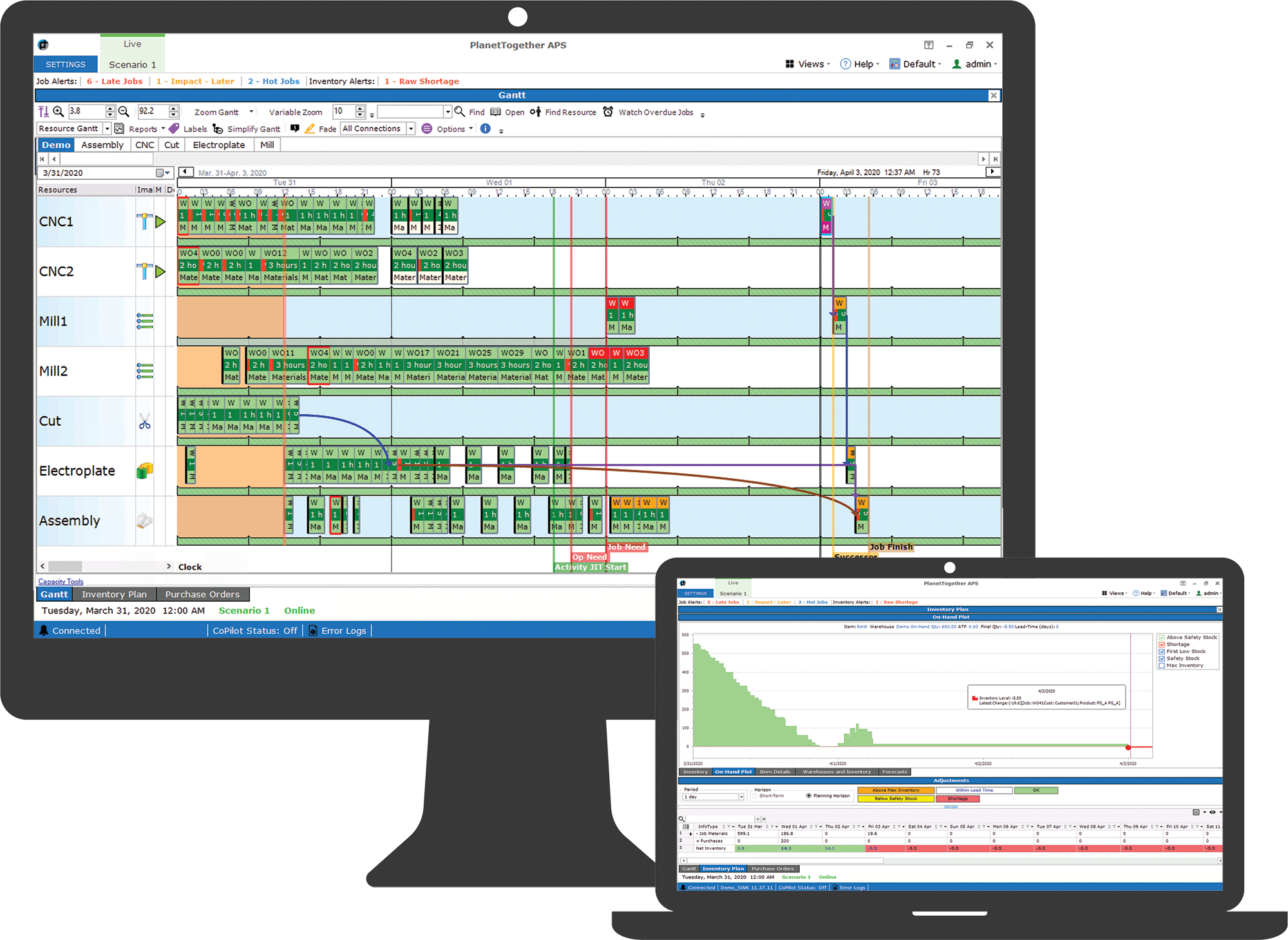Click the CNC2 green play triangle
The image size is (1288, 940).
160,271
